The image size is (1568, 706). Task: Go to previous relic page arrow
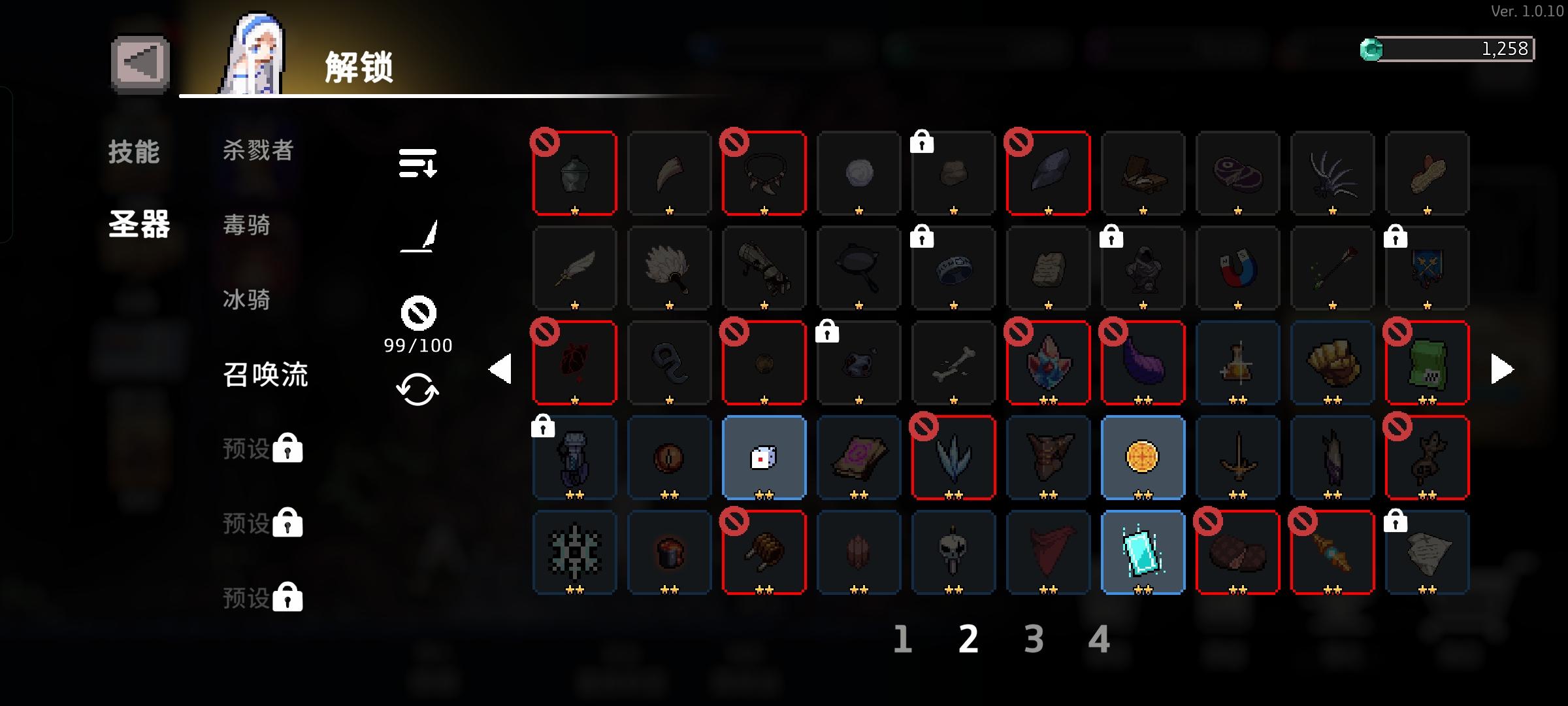point(500,369)
